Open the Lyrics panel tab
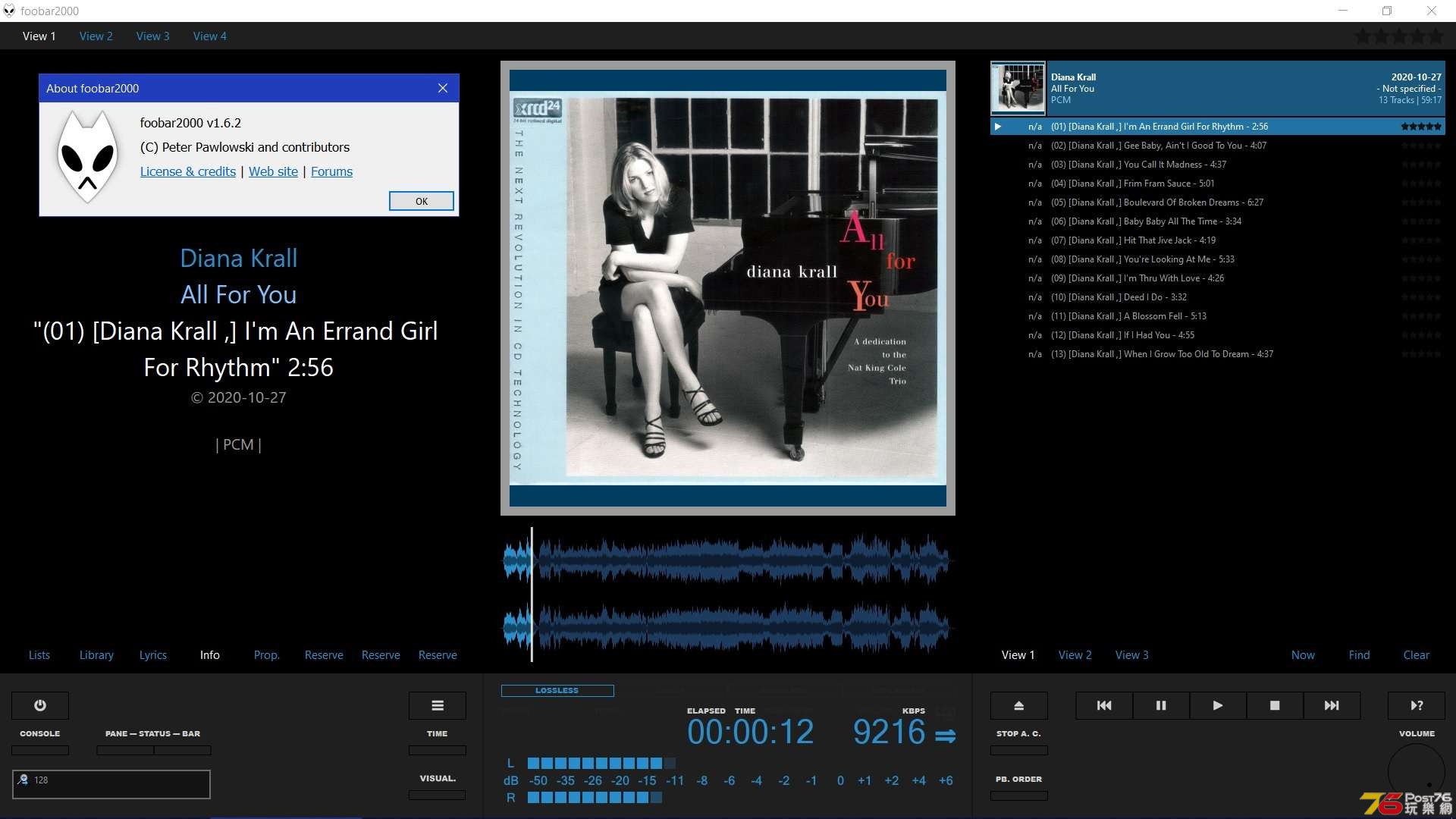The image size is (1456, 819). 153,654
